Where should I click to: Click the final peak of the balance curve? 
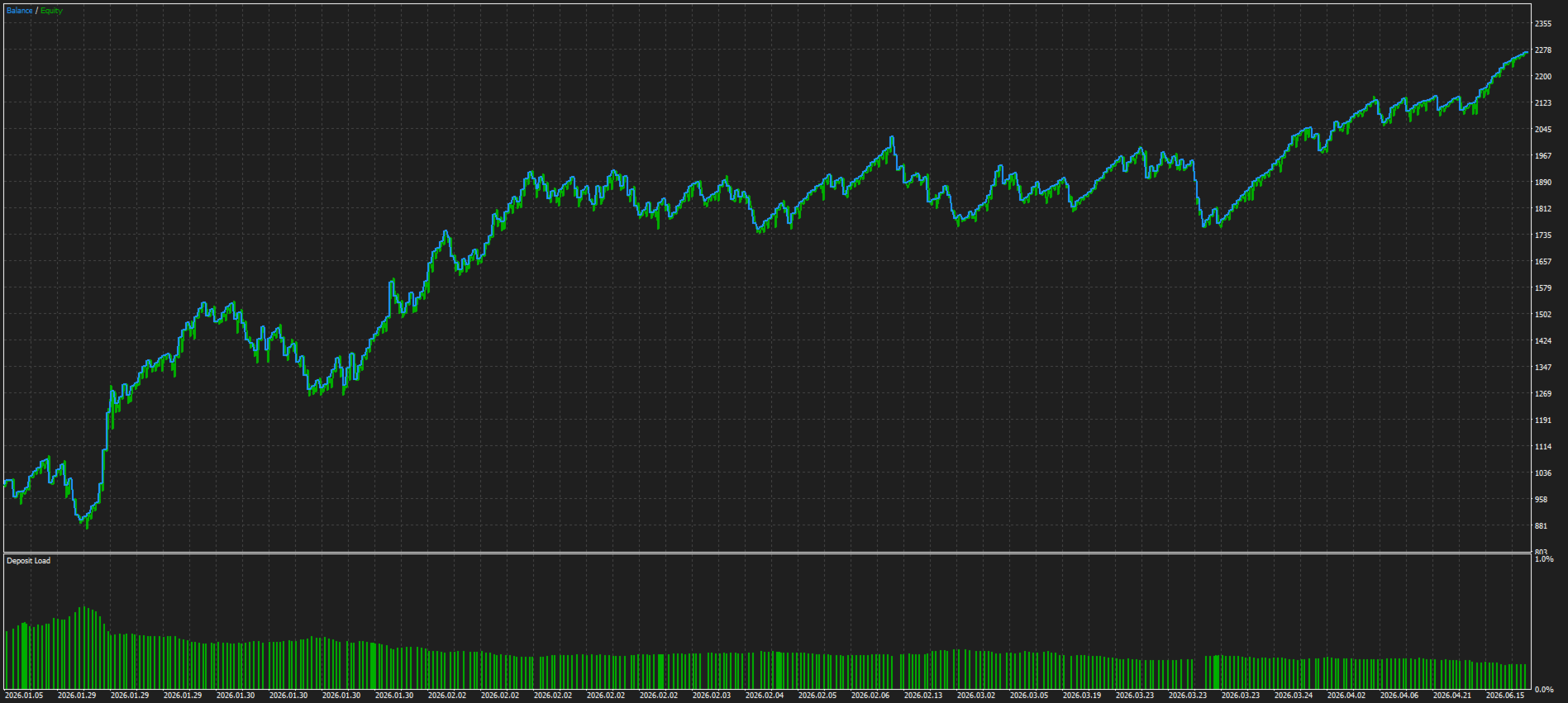1526,53
